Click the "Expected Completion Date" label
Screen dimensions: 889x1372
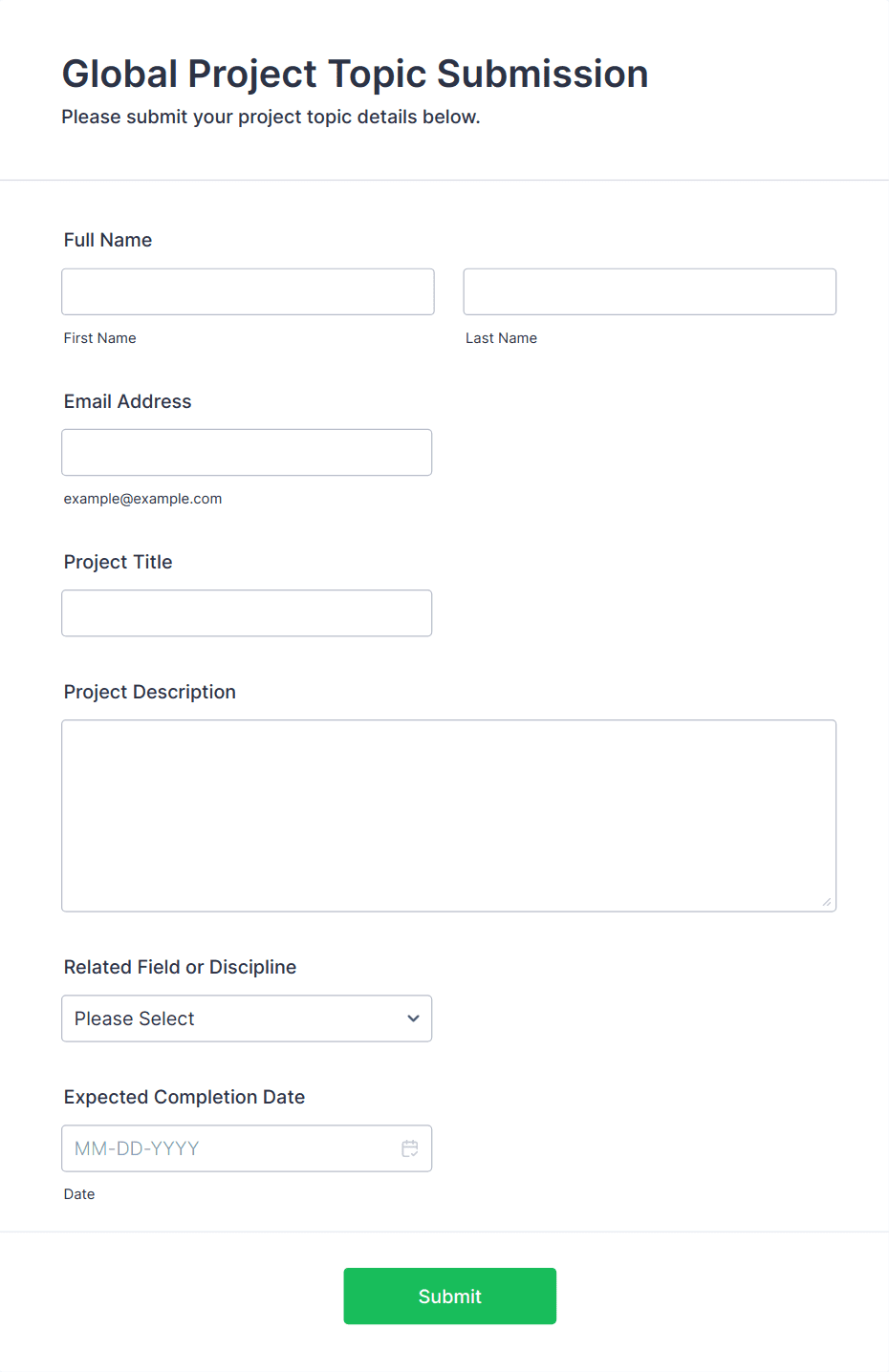click(x=184, y=1097)
